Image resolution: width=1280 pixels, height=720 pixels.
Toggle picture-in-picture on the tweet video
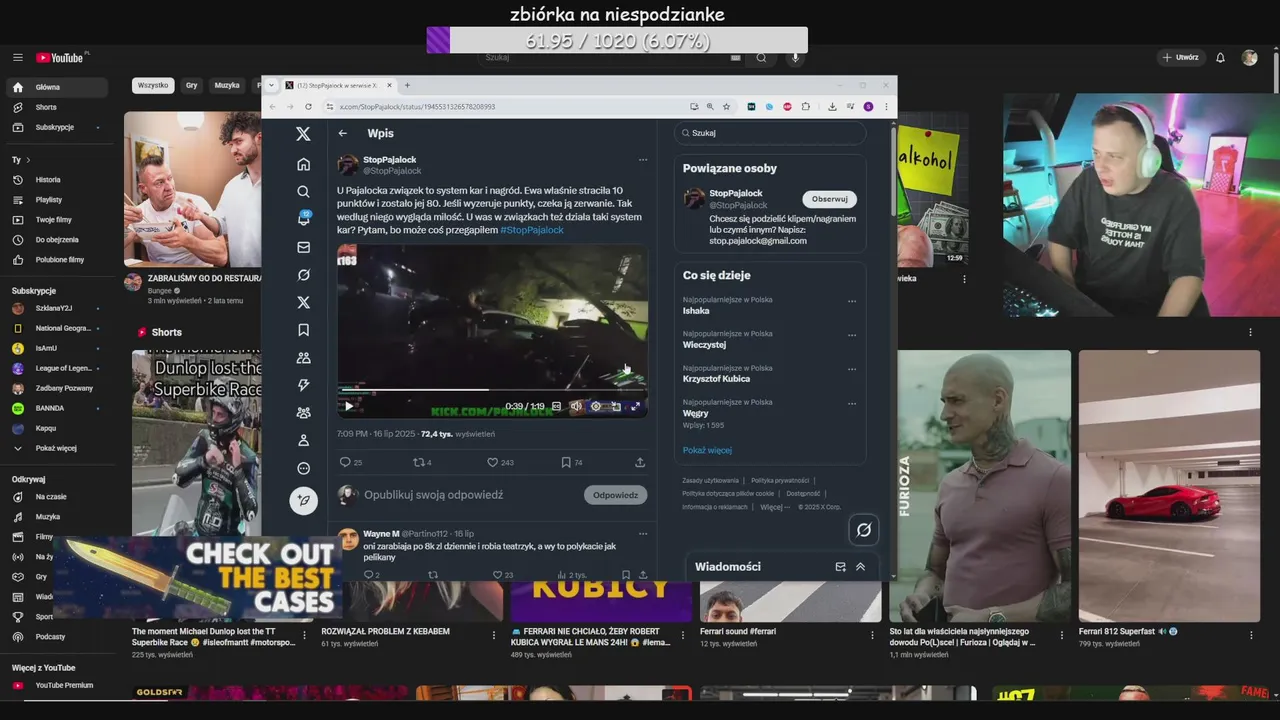pyautogui.click(x=616, y=406)
